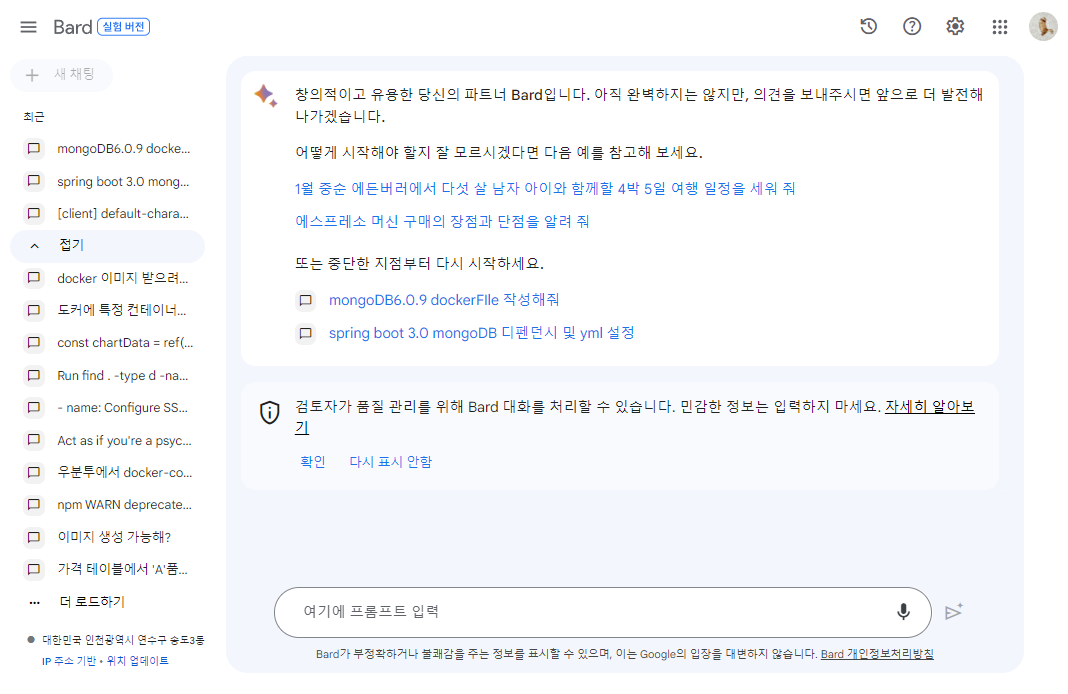1068x694 pixels.
Task: Click chat icon beside Run find
Action: click(x=33, y=375)
